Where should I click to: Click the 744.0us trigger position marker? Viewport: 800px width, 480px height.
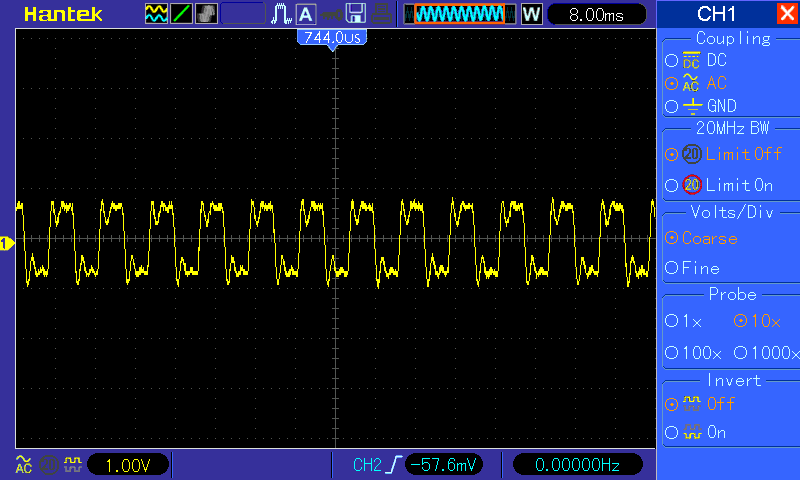pos(332,38)
